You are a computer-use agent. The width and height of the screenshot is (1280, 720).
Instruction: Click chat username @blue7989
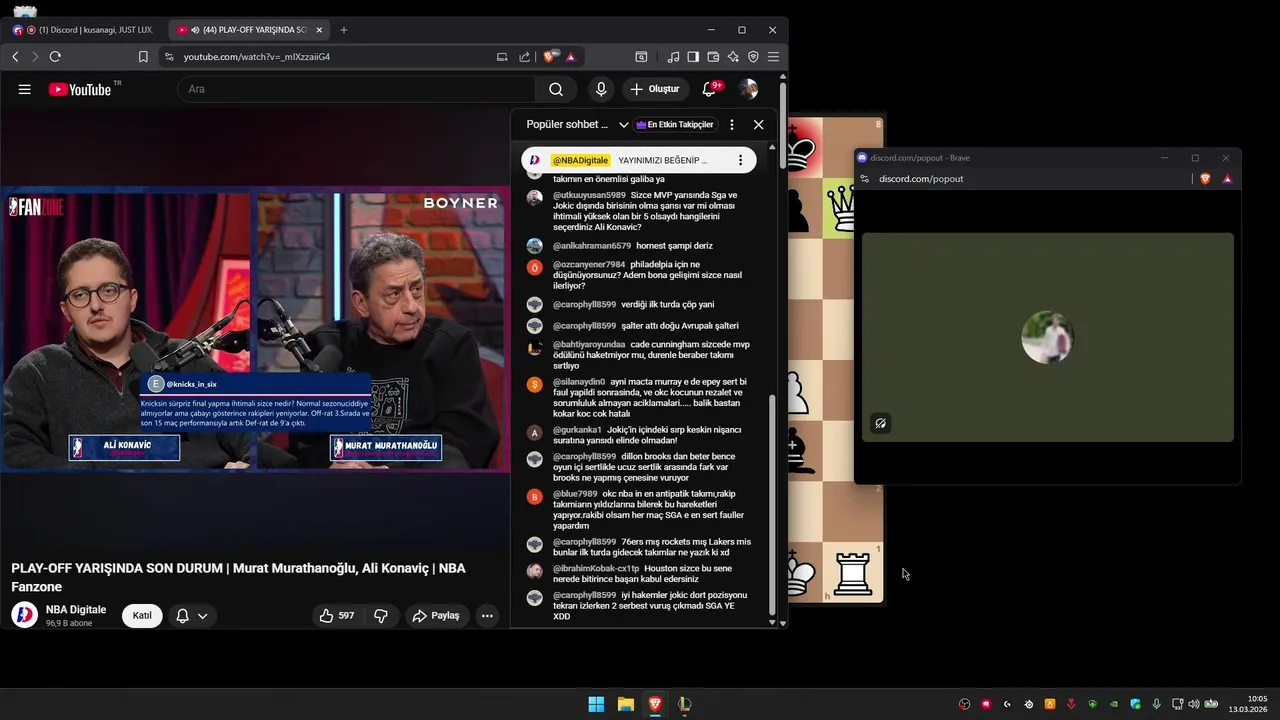coord(575,494)
